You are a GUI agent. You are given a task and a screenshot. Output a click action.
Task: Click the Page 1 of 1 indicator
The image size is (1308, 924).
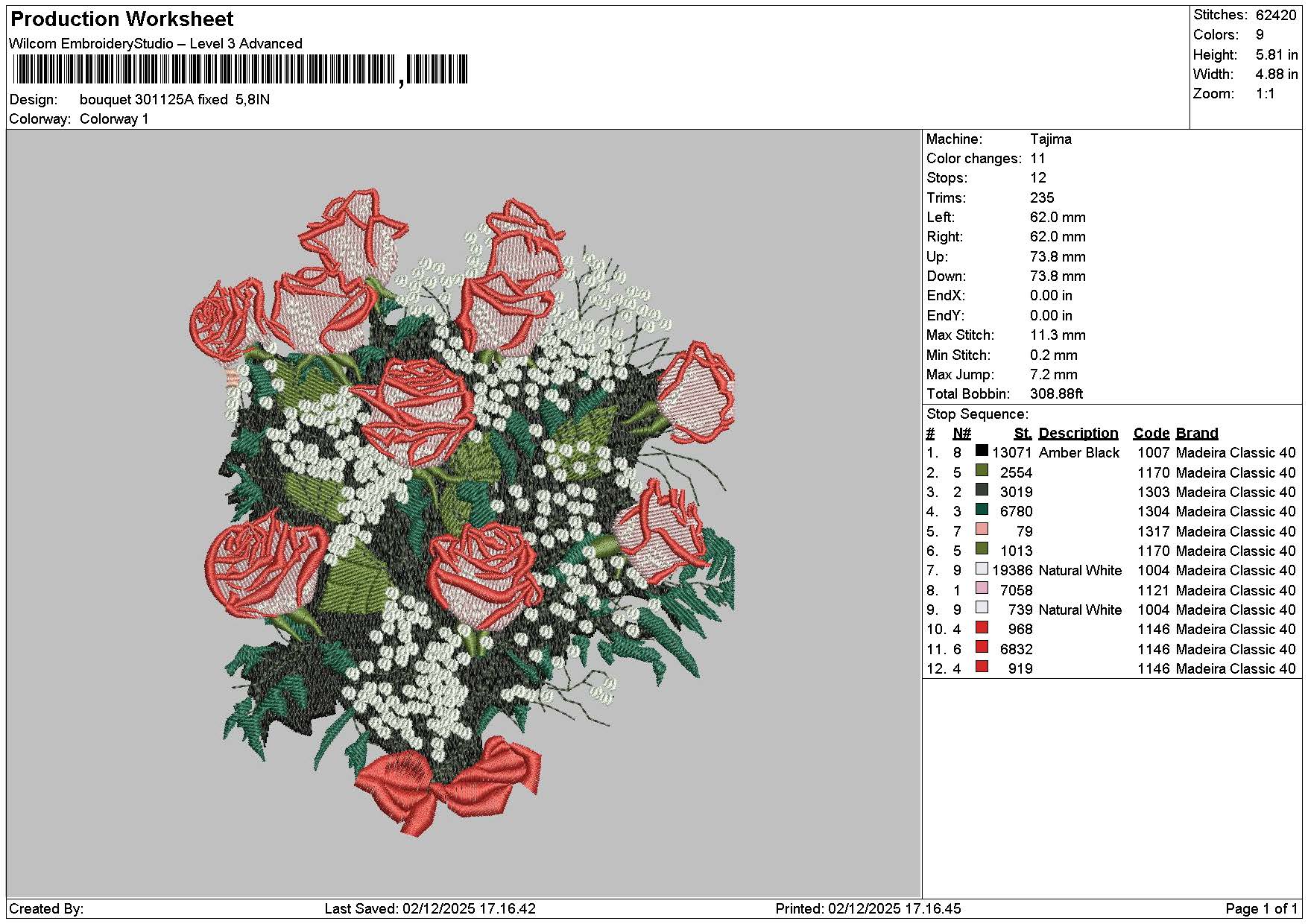click(1262, 909)
